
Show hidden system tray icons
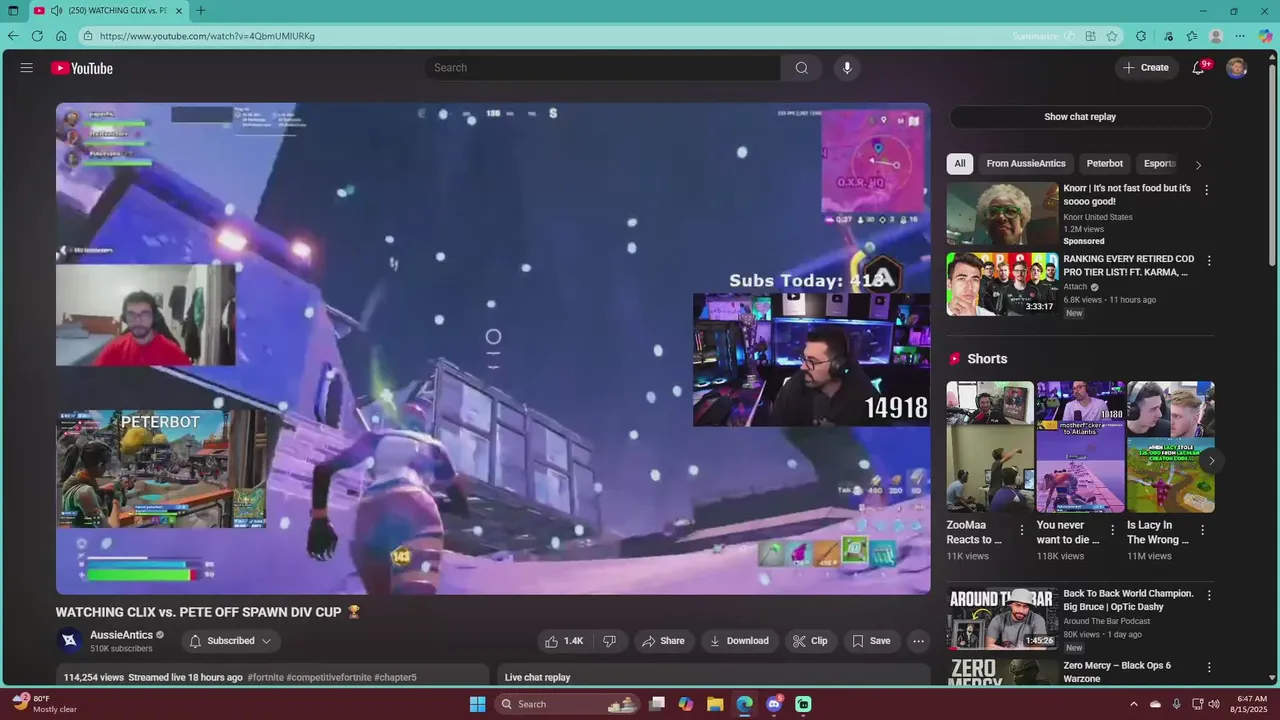pos(1134,704)
